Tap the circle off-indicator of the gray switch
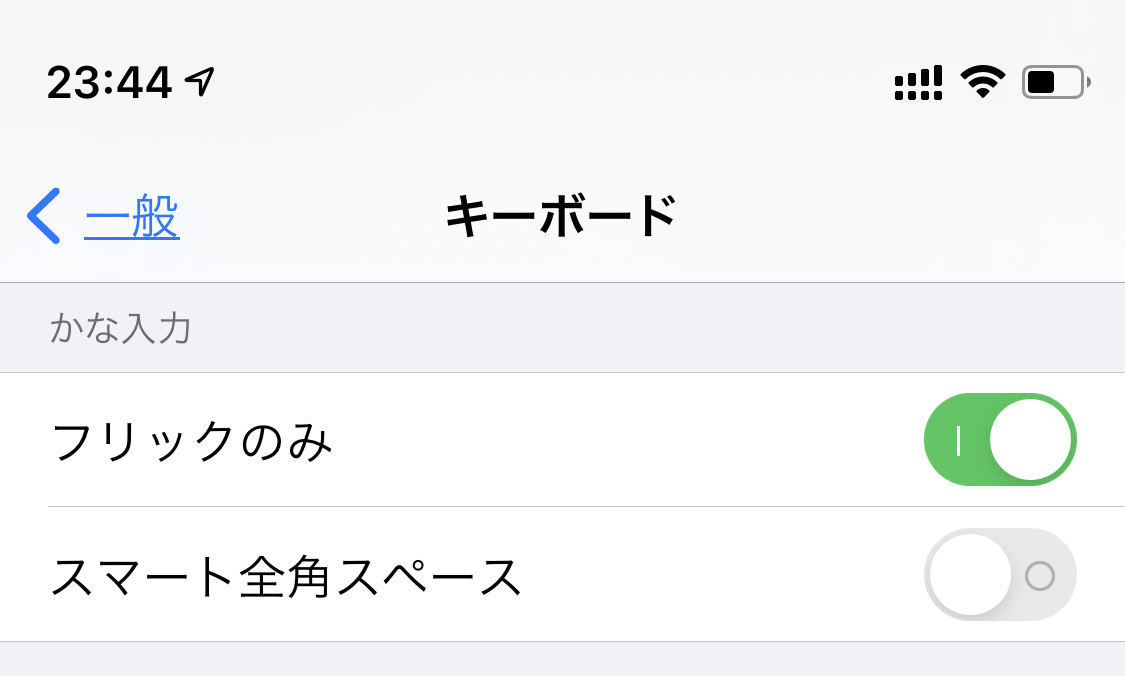 click(1040, 576)
